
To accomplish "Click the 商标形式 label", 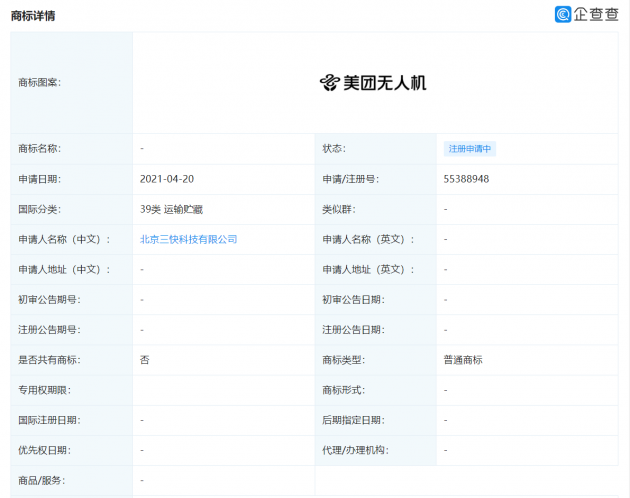I will (x=344, y=390).
